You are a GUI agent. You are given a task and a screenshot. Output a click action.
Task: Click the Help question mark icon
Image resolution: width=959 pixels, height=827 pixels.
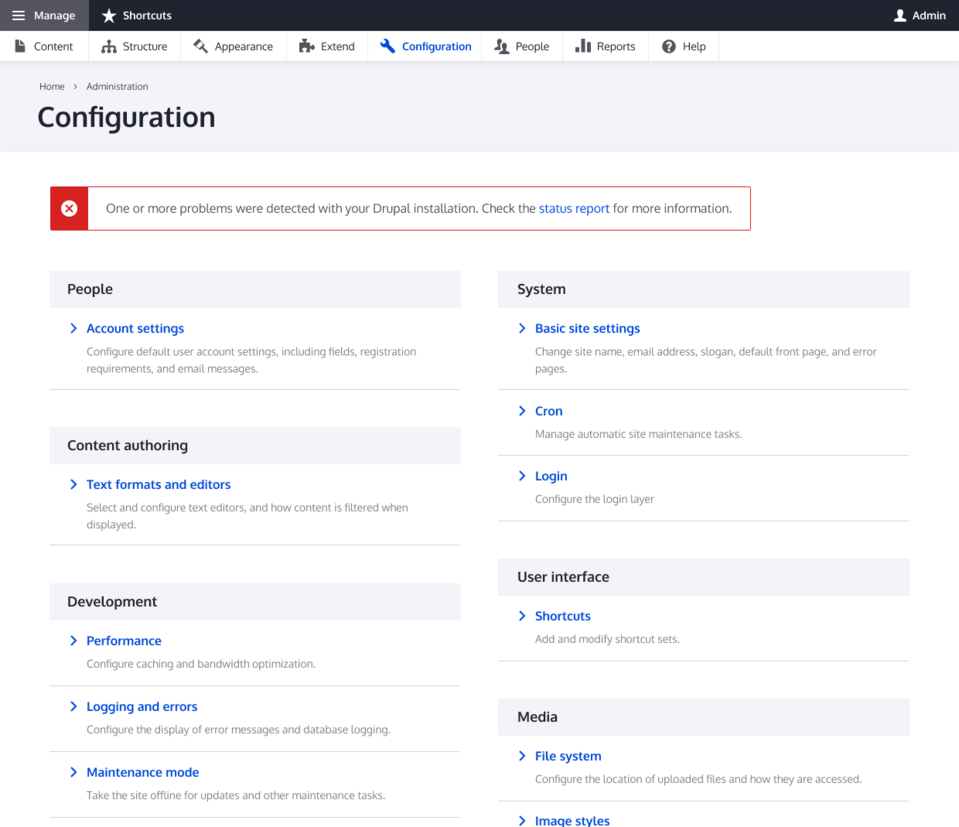click(669, 46)
